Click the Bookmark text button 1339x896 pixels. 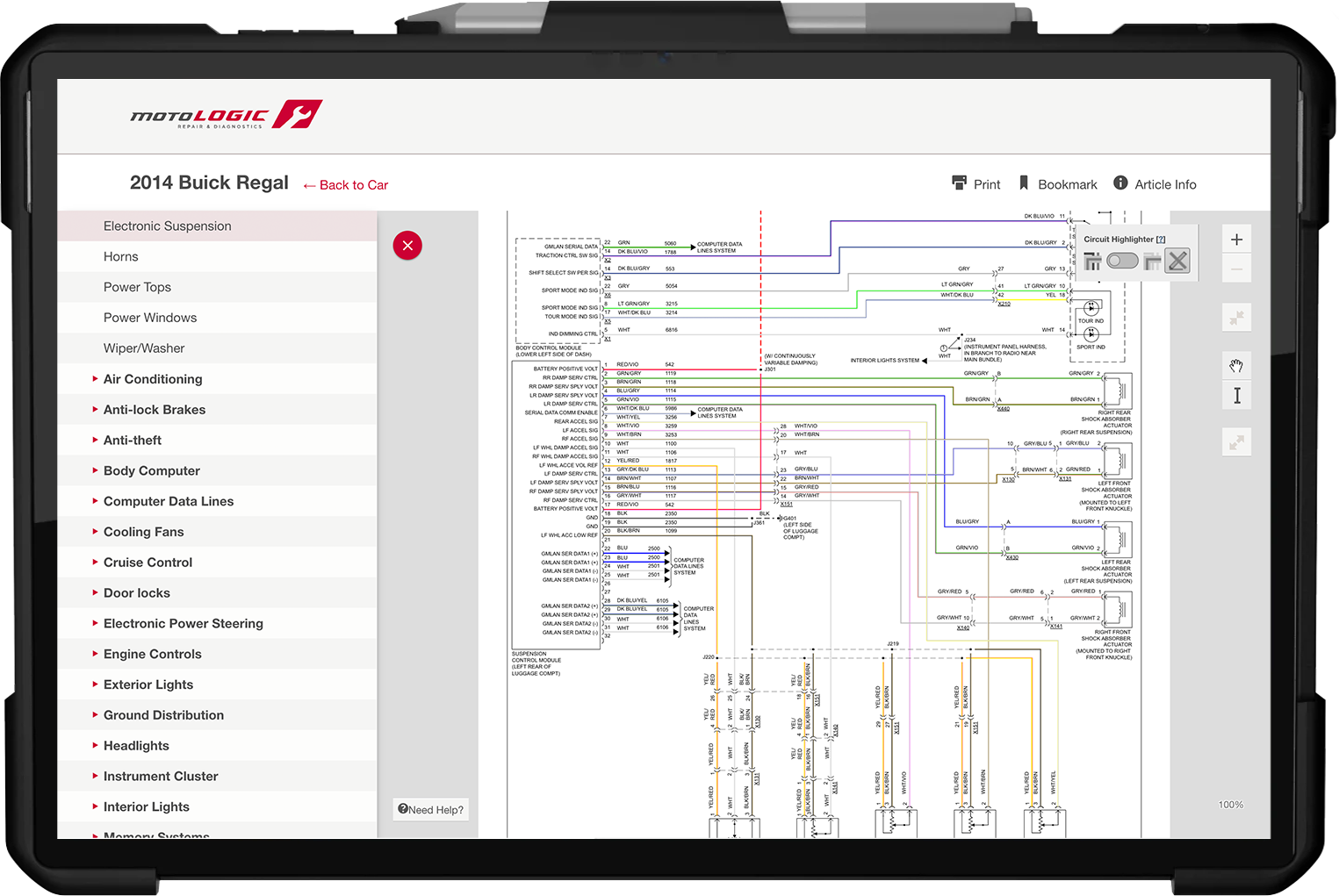tap(1068, 184)
